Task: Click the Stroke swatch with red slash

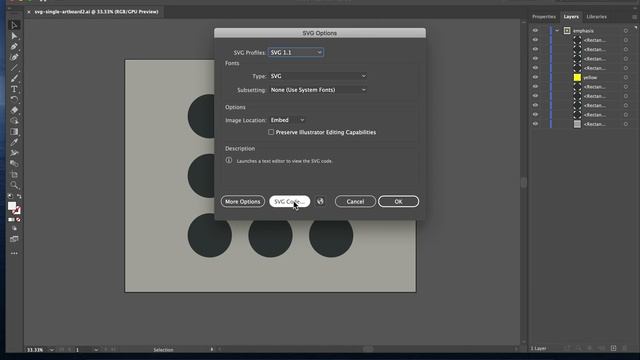Action: (17, 211)
